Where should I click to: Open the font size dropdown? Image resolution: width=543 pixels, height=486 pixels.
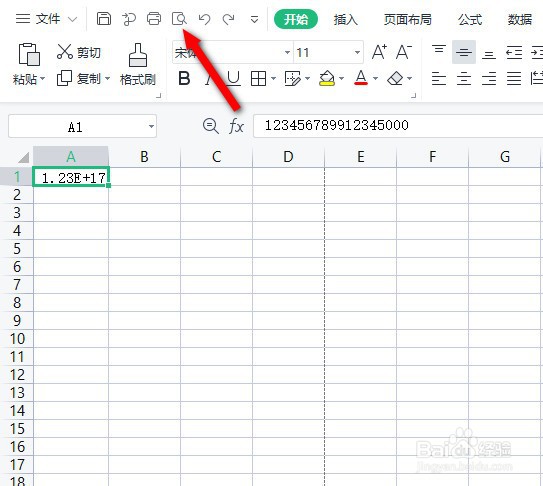[357, 53]
